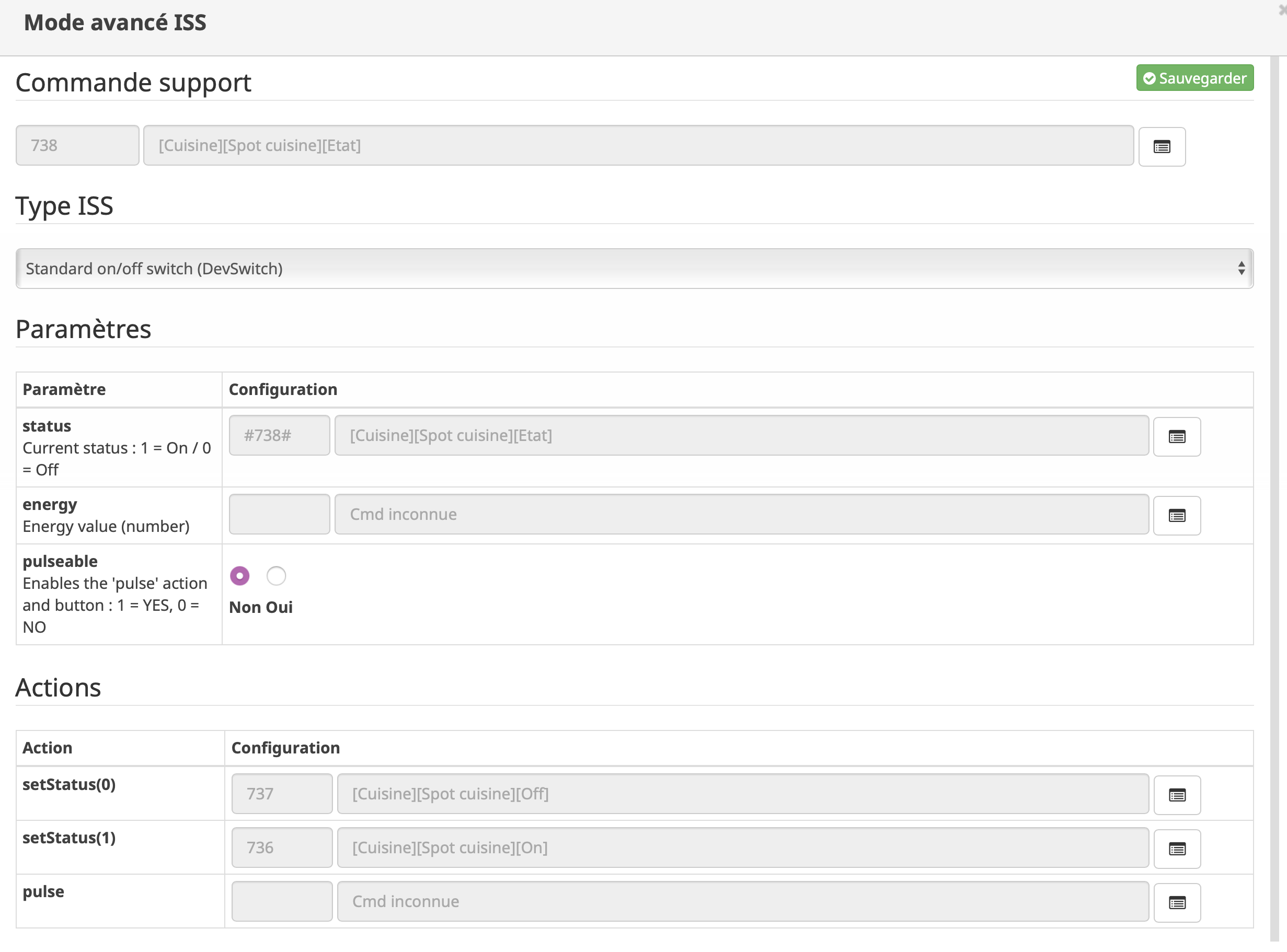Viewport: 1287px width, 952px height.
Task: Click the Mode avancé ISS title
Action: point(116,22)
